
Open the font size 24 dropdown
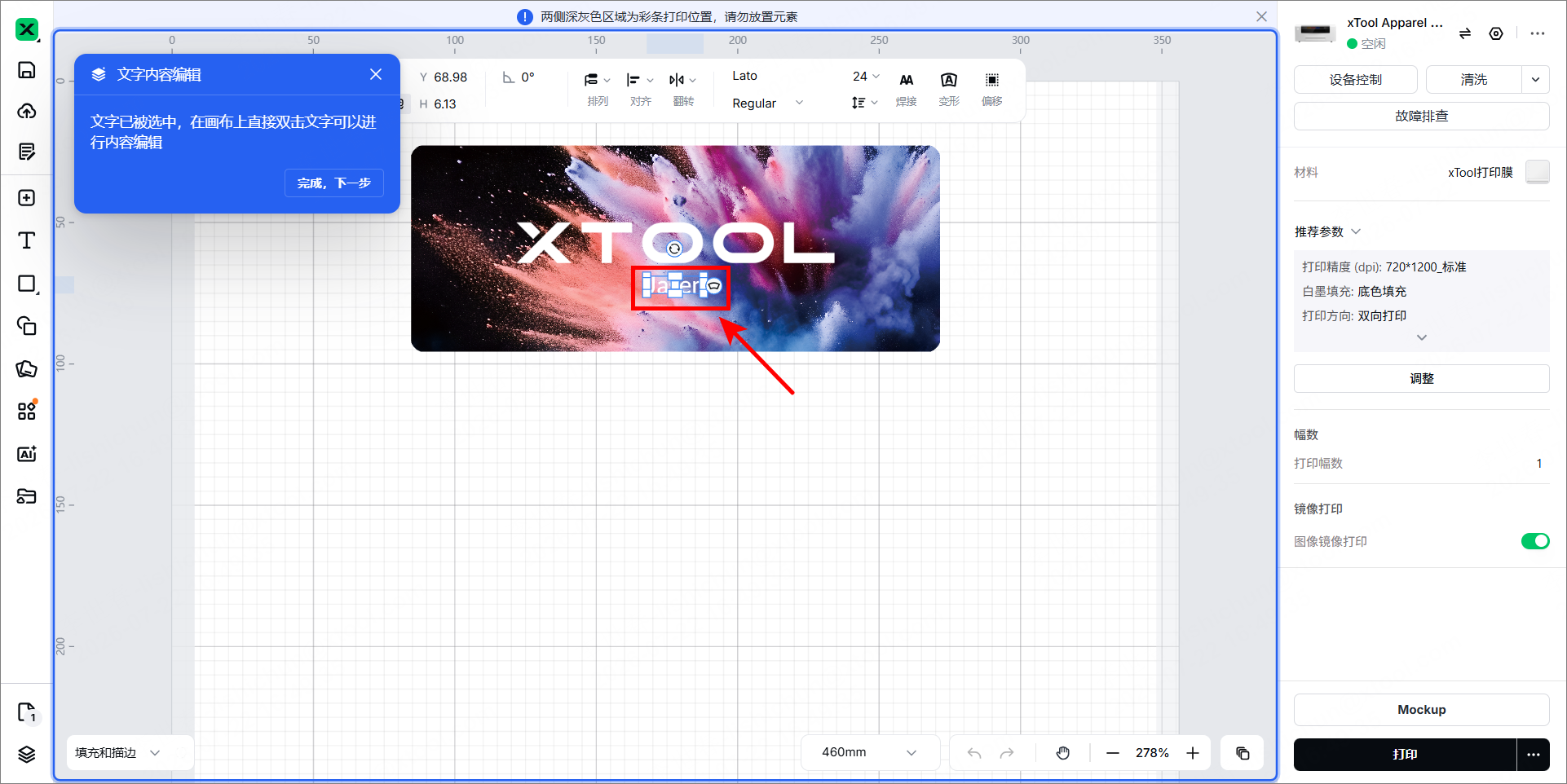866,76
